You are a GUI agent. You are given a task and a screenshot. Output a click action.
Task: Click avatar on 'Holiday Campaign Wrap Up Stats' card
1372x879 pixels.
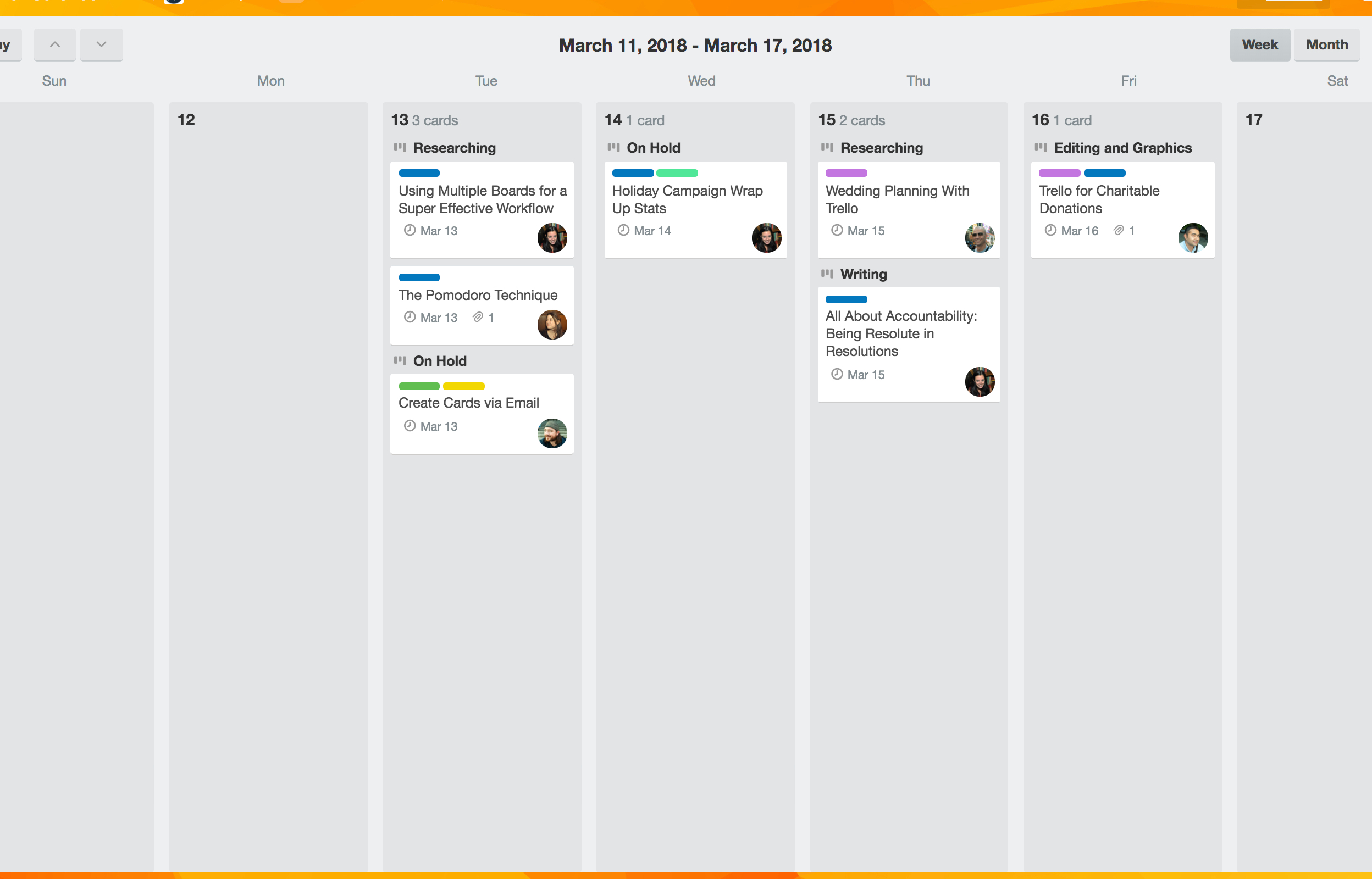[766, 237]
